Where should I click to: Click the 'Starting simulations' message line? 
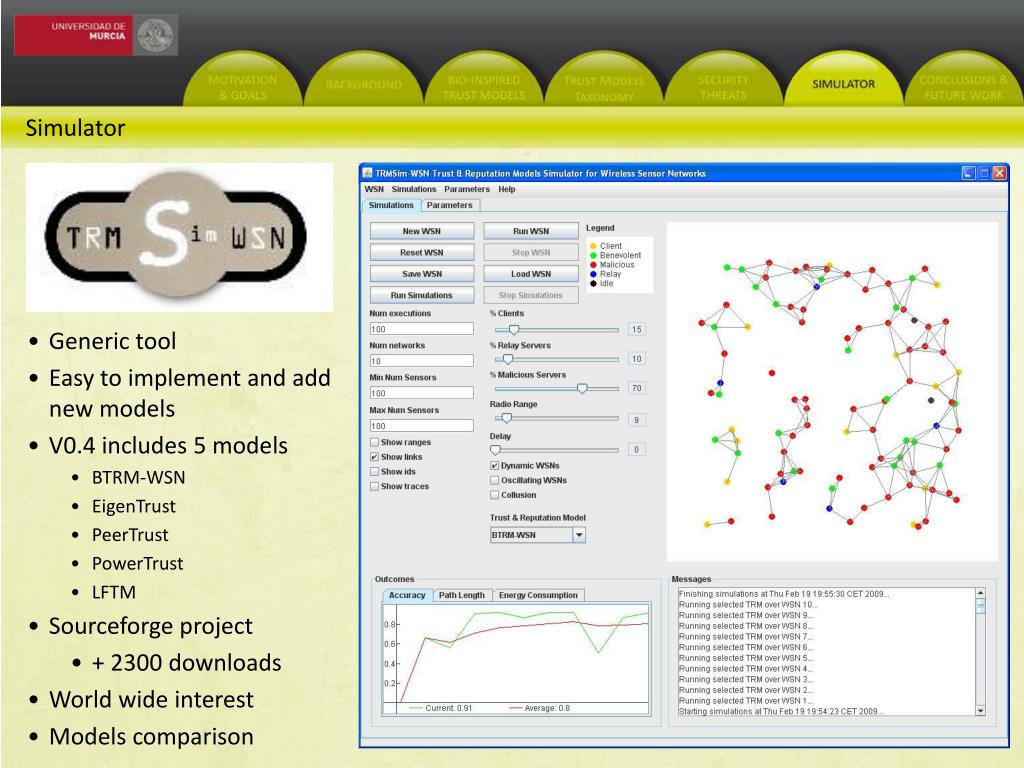pyautogui.click(x=780, y=712)
